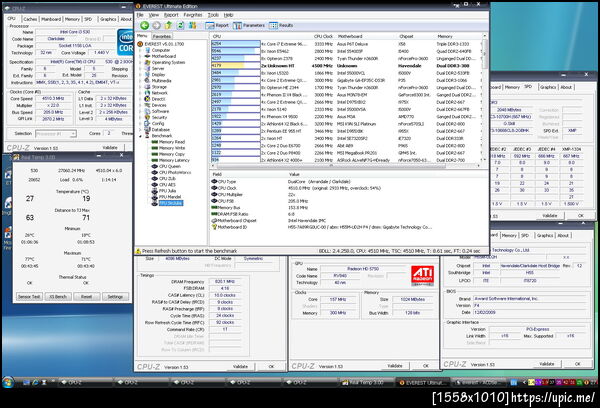Click the people icon next to Refresh in EVEREST
This screenshot has width=600, height=408.
[192, 25]
